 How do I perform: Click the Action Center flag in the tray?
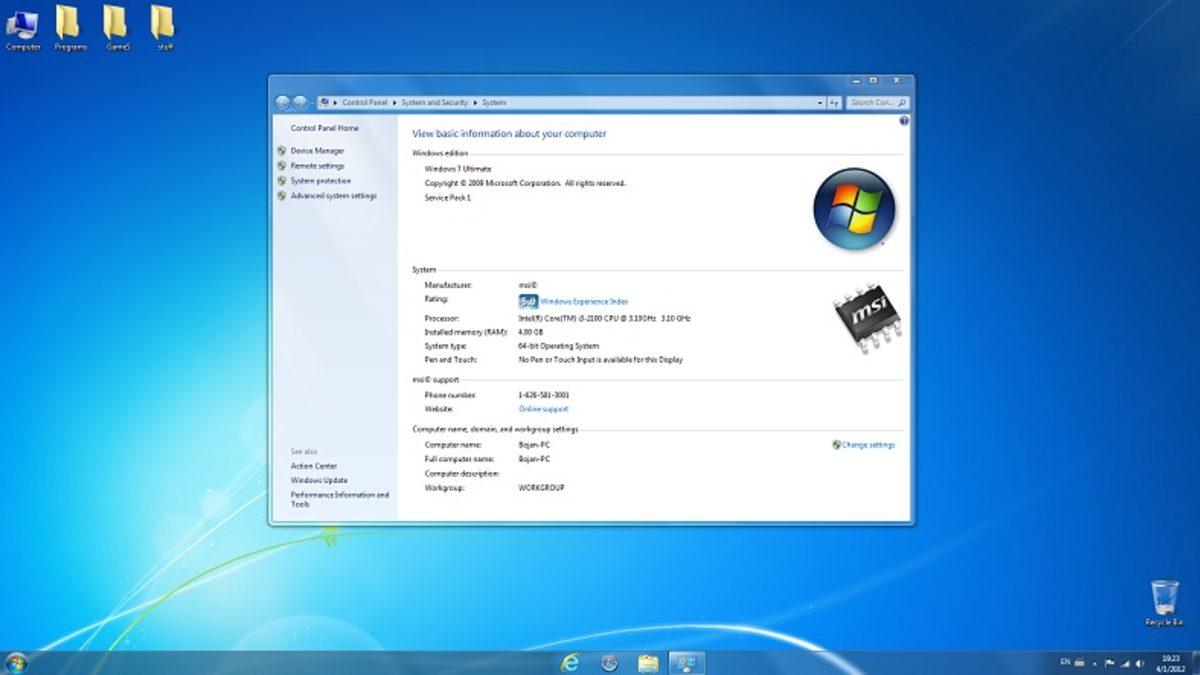(x=1110, y=662)
